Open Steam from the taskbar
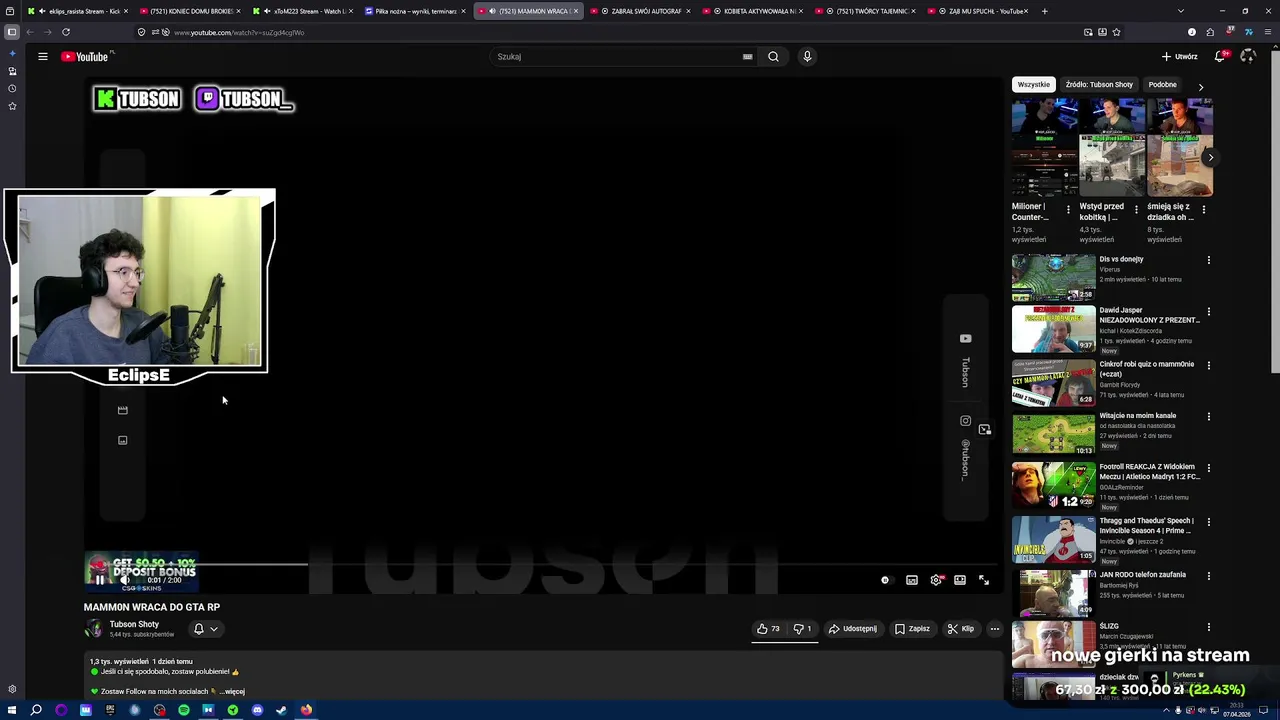This screenshot has width=1280, height=720. click(x=281, y=710)
